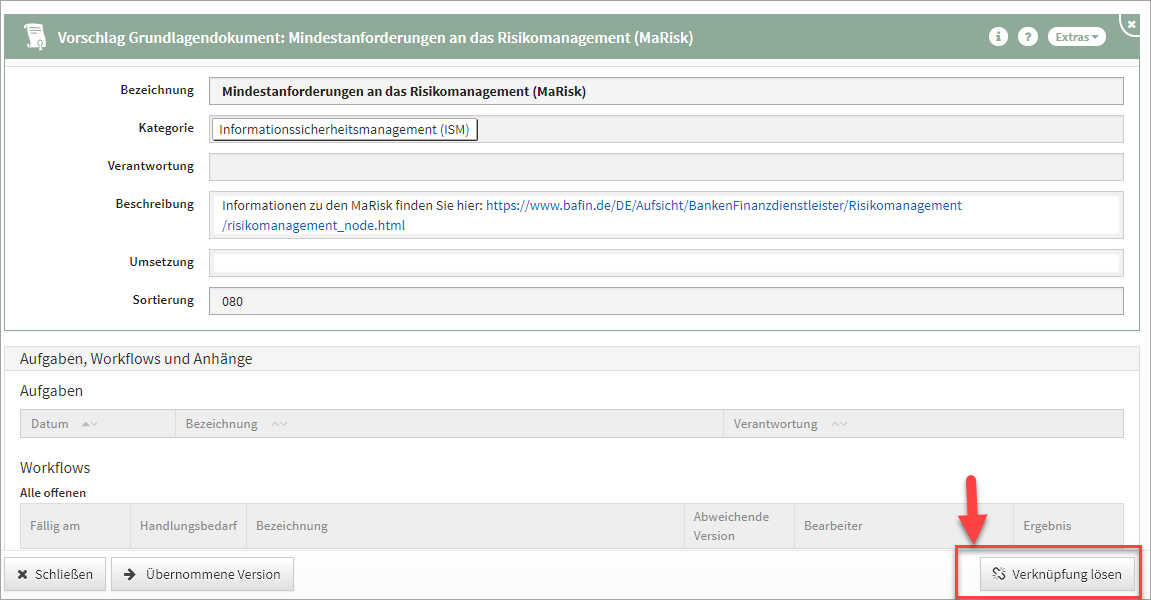Viewport: 1151px width, 600px height.
Task: Sort Aufgaben by Verantwortung column arrows
Action: point(838,424)
